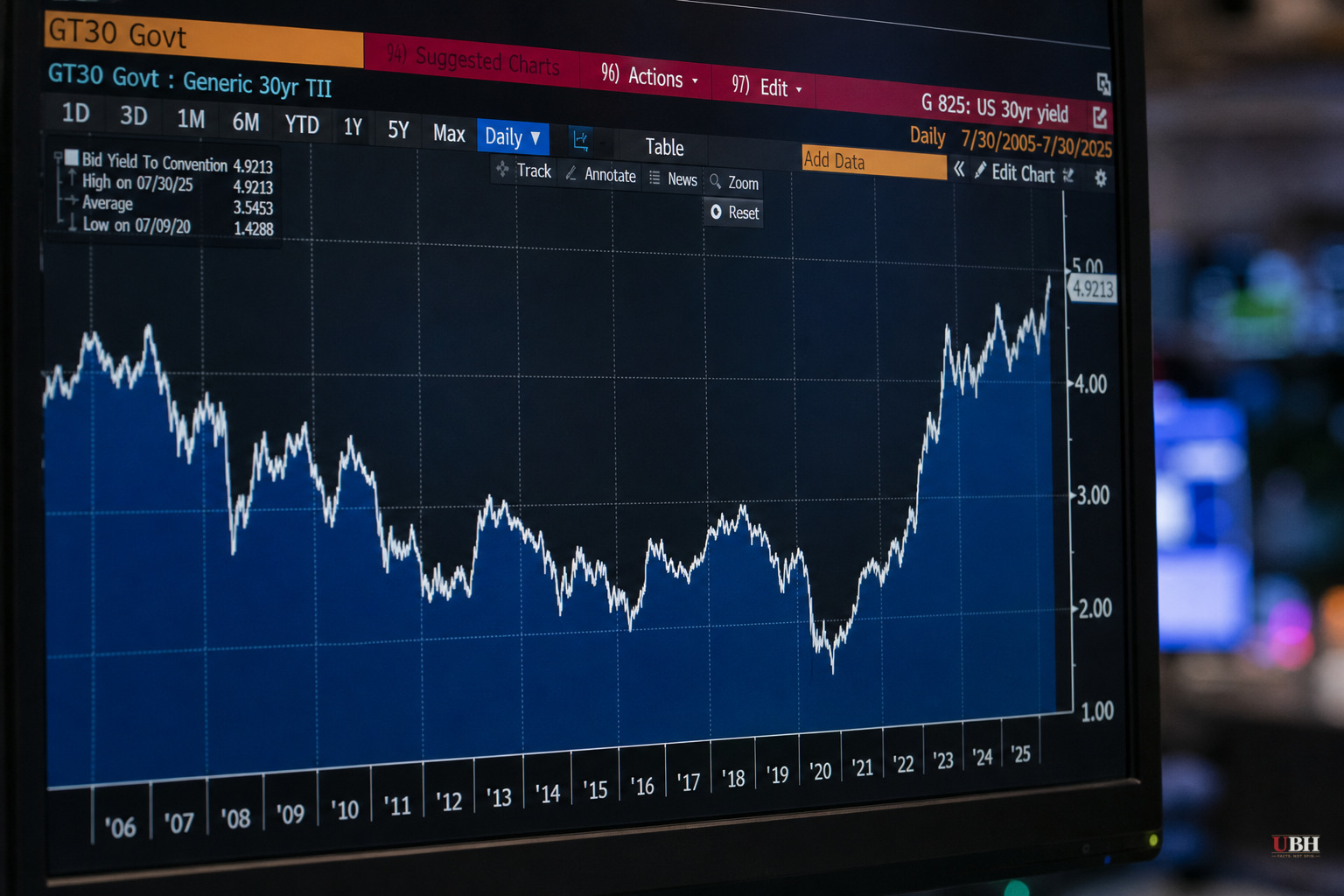
Task: Click the edit-title icon beside G 825
Action: pyautogui.click(x=1100, y=115)
